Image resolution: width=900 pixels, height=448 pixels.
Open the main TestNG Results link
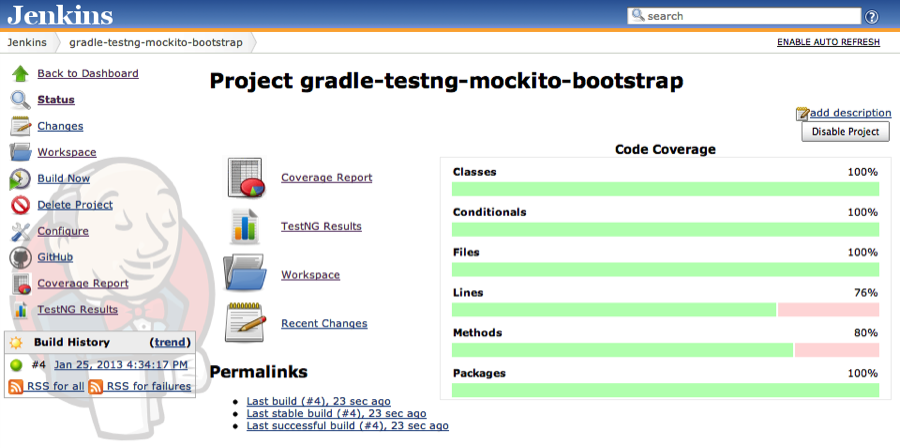click(x=321, y=227)
